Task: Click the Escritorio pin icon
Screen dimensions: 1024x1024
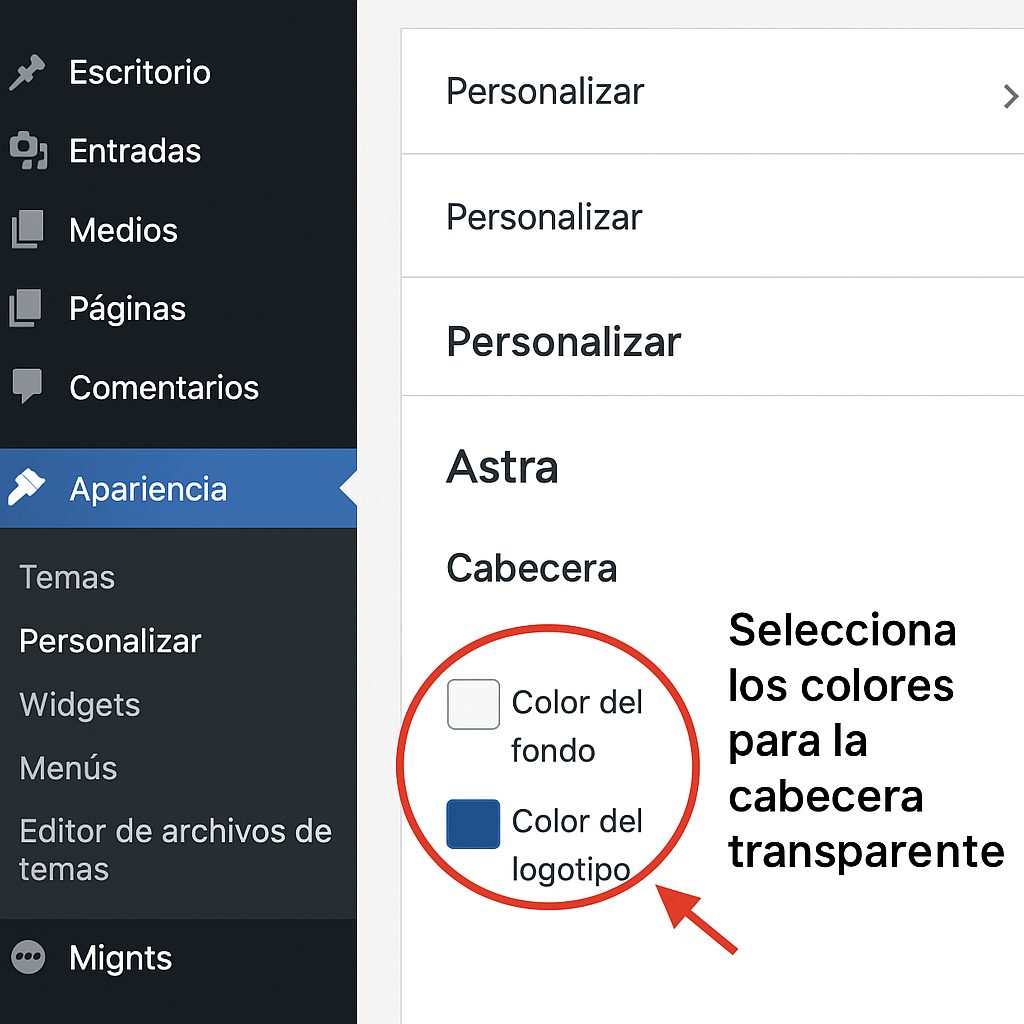Action: tap(27, 73)
